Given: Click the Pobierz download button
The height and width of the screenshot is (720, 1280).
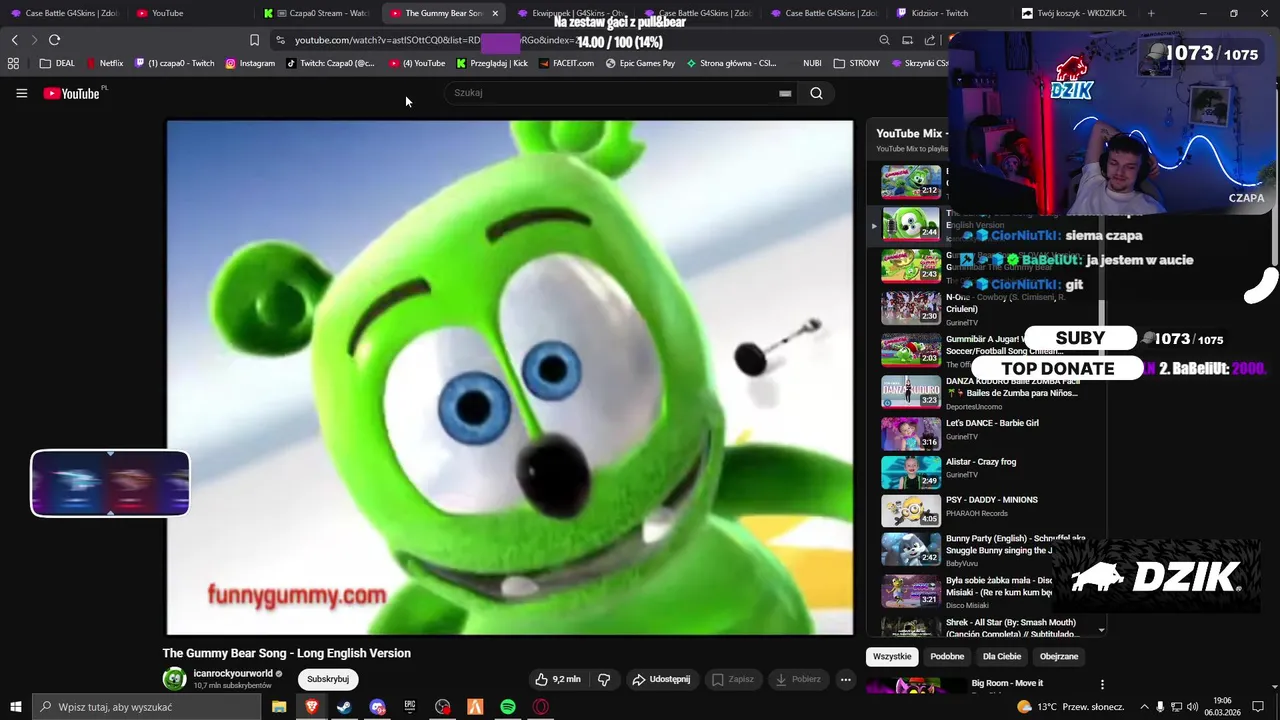Looking at the screenshot, I should coord(798,679).
